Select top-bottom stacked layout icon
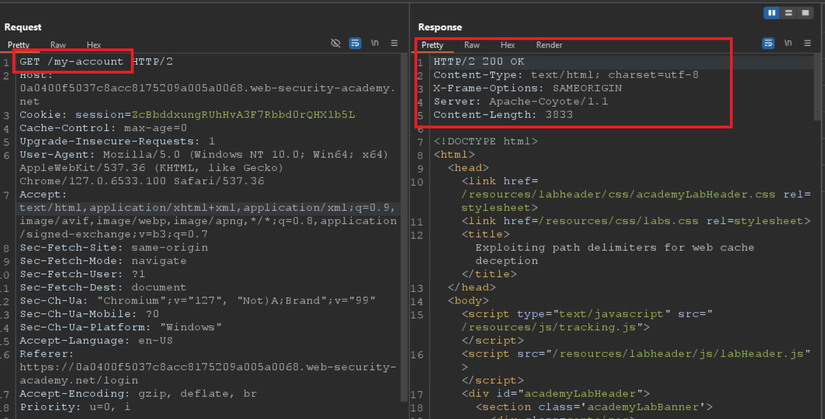Image resolution: width=825 pixels, height=419 pixels. pyautogui.click(x=788, y=13)
